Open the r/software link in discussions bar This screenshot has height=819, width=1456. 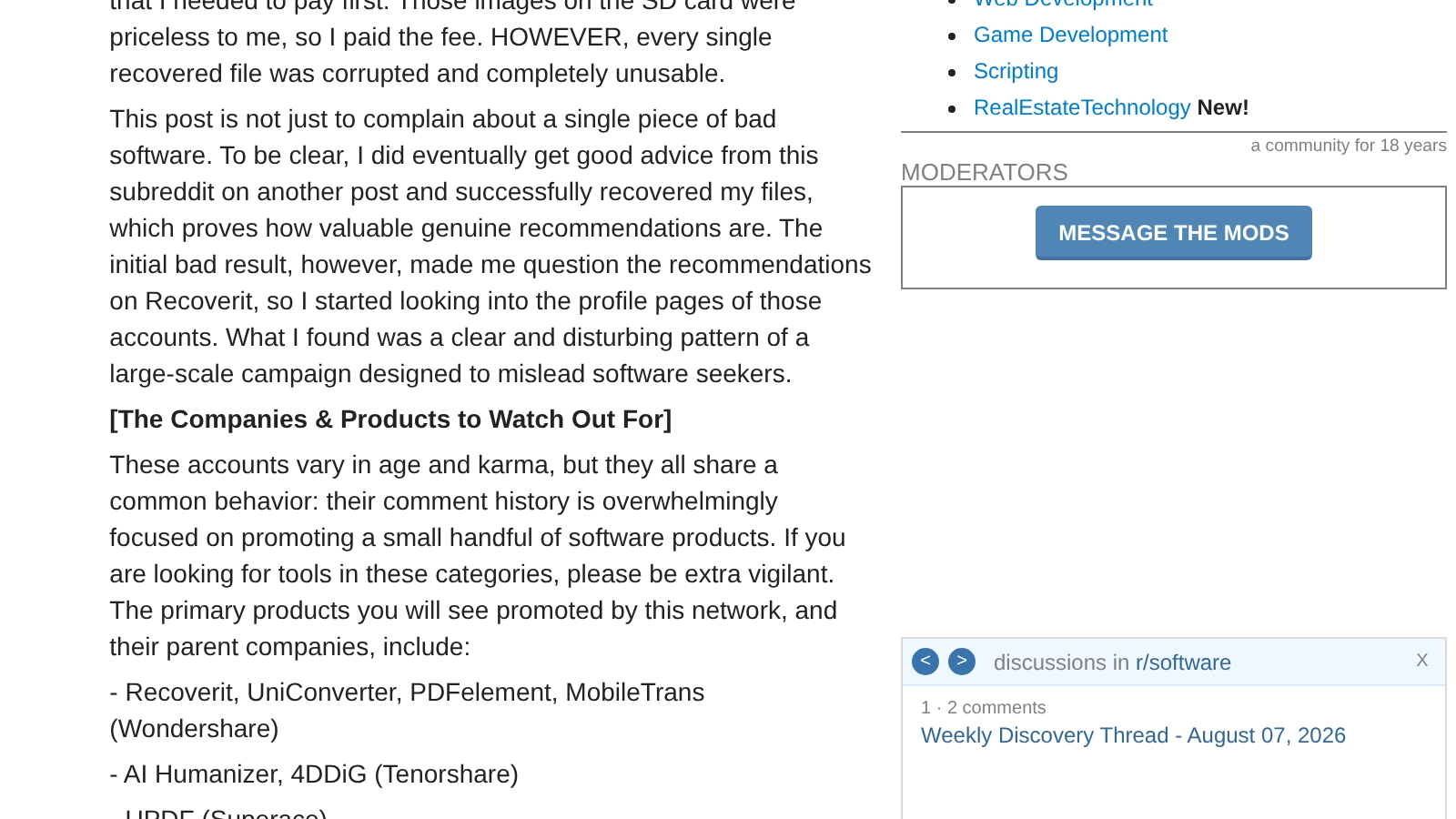pos(1183,662)
